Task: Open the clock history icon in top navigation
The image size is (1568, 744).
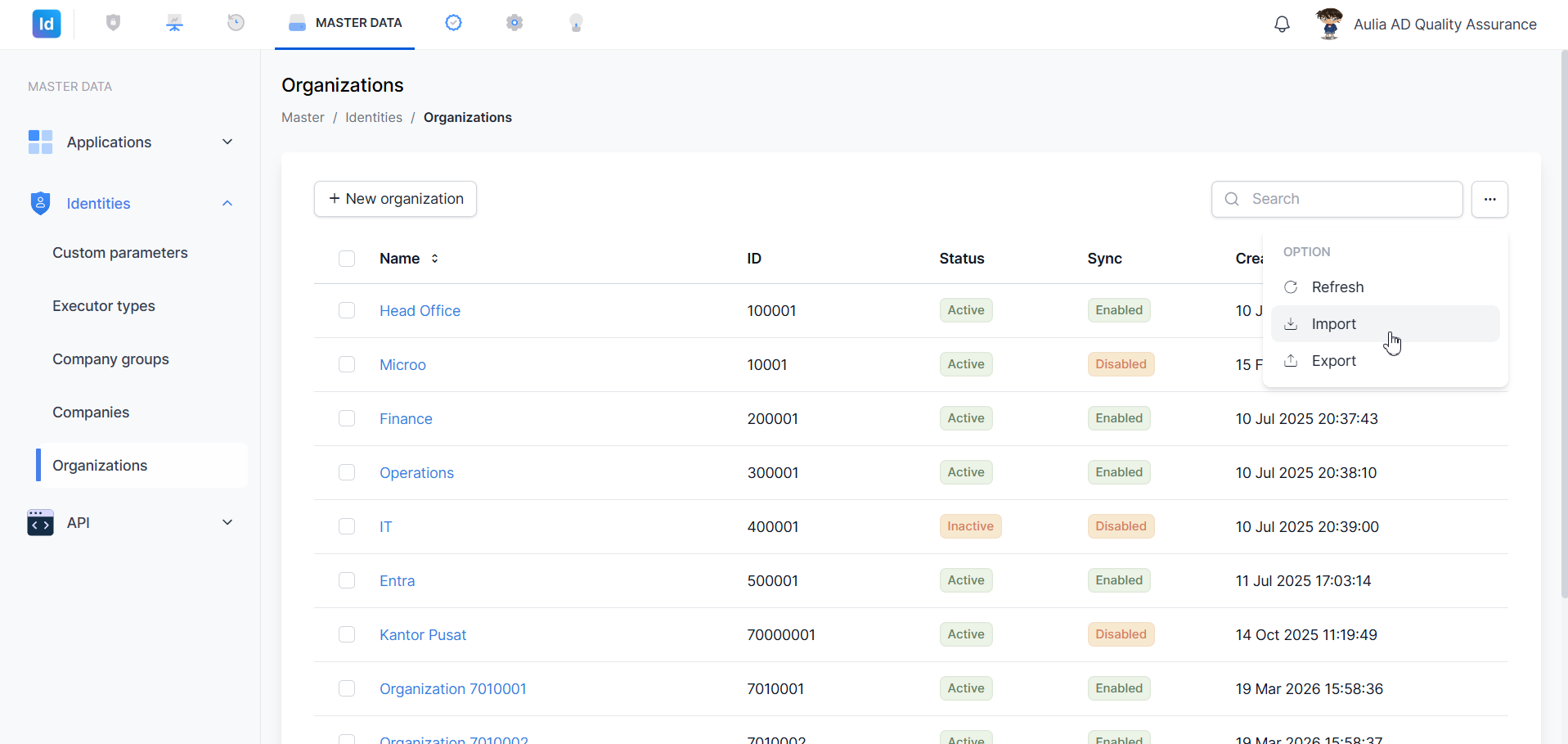Action: 236,23
